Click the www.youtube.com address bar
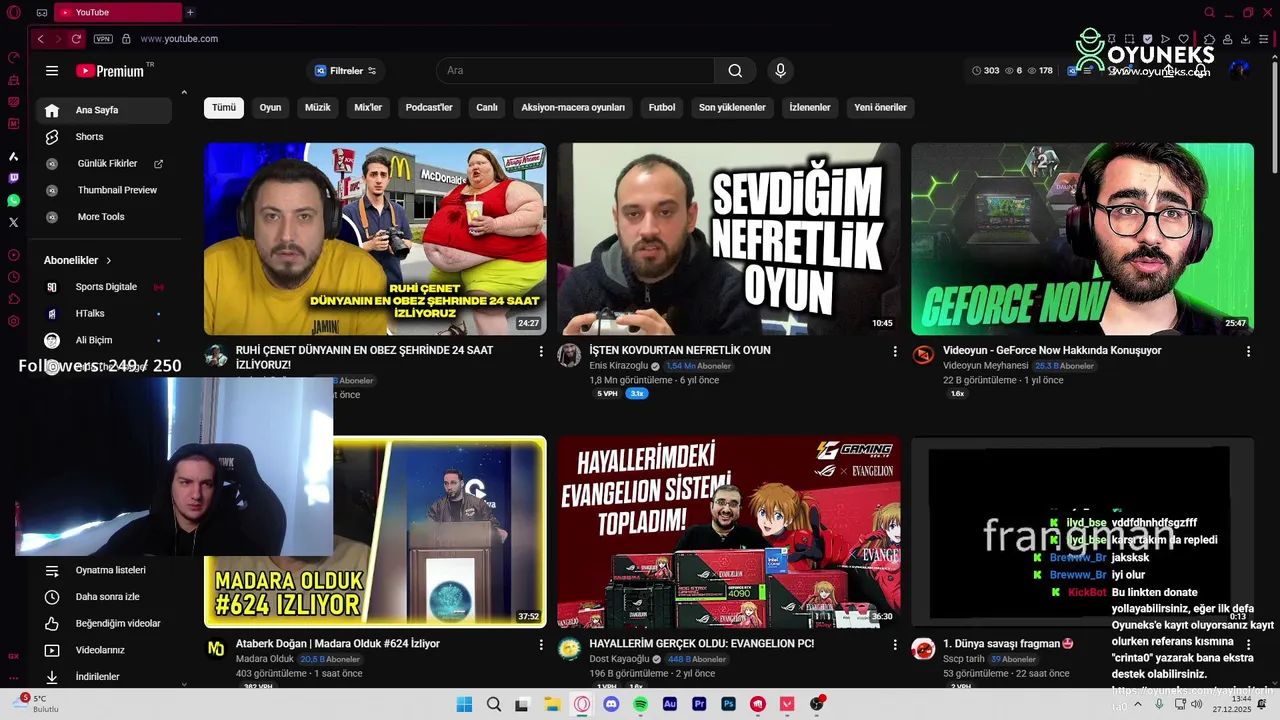The width and height of the screenshot is (1280, 720). coord(179,39)
